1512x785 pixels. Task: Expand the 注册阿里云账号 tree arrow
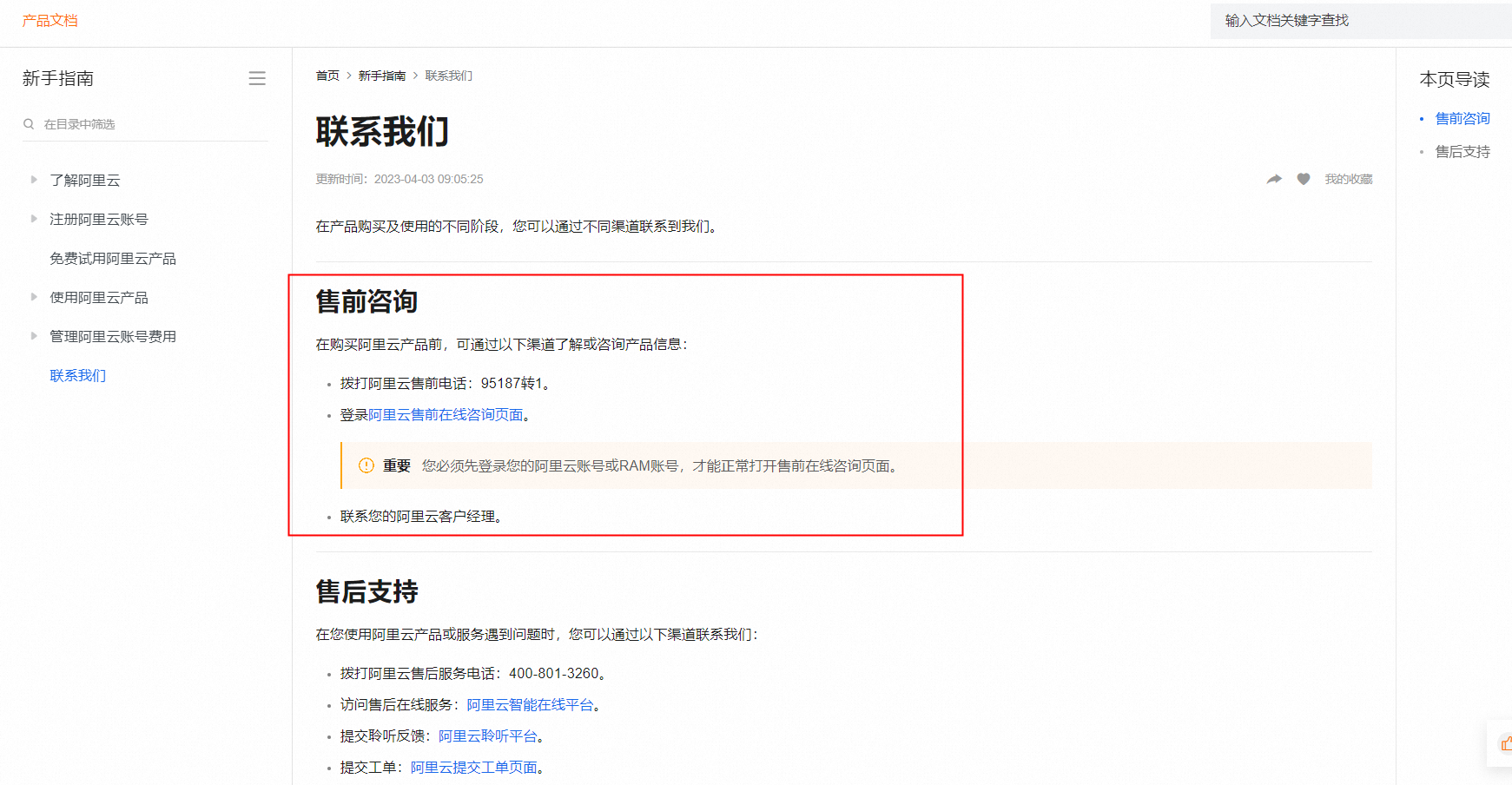point(34,219)
